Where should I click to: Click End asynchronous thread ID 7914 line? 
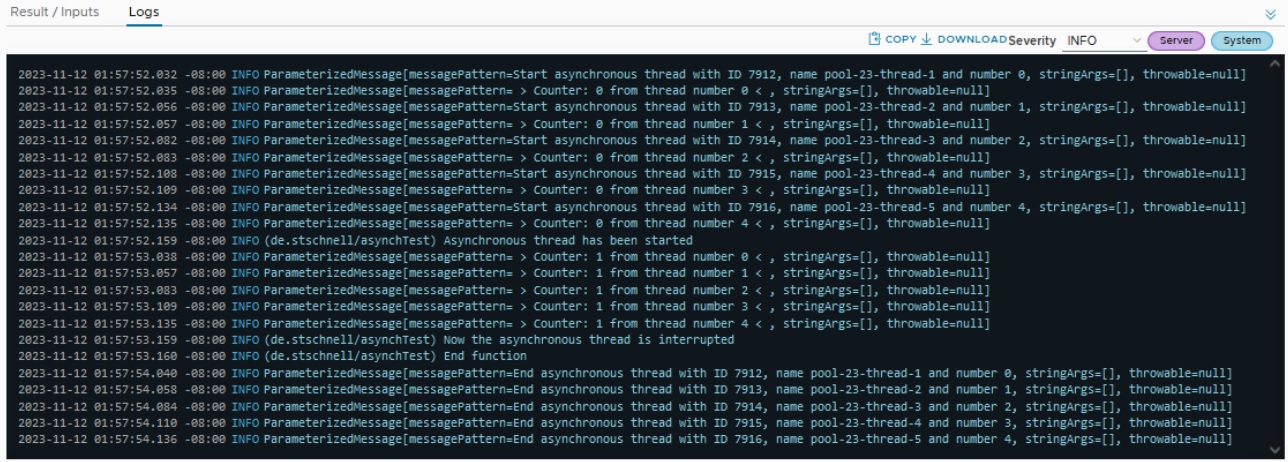point(625,406)
